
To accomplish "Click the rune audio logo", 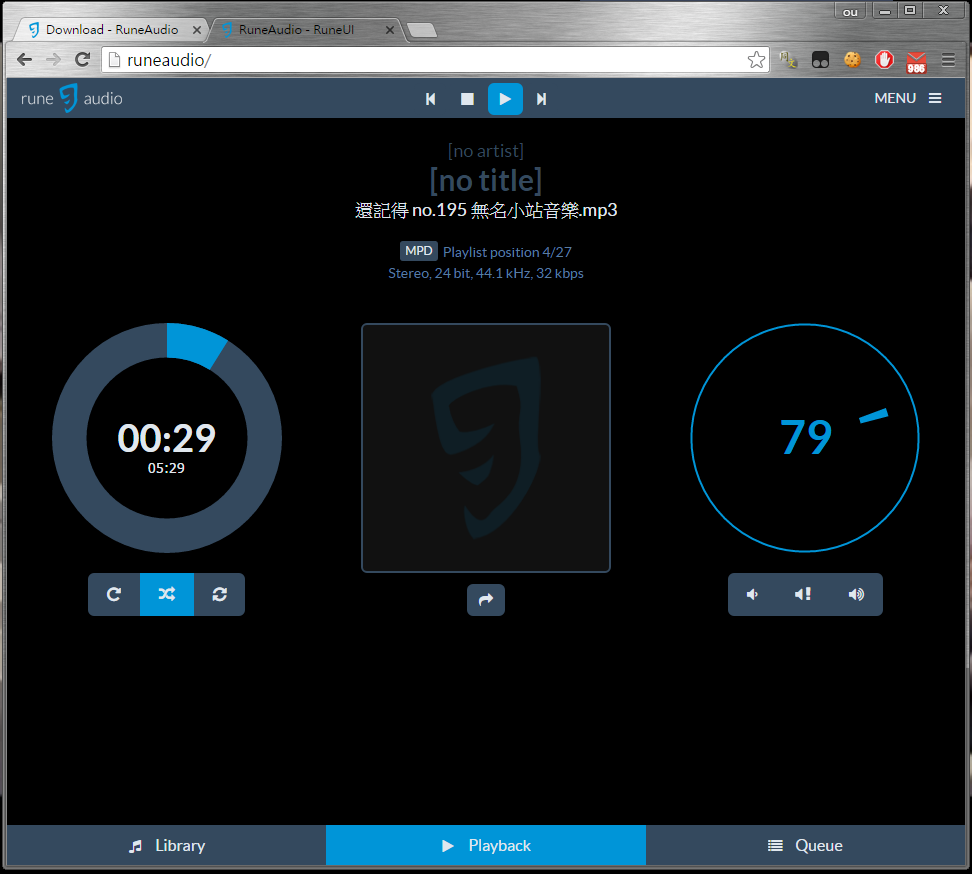I will (72, 98).
